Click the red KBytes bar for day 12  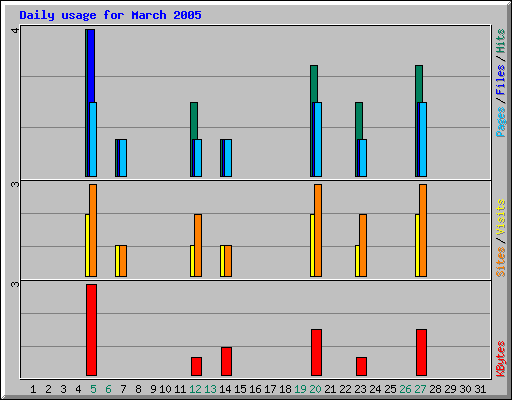click(x=196, y=367)
